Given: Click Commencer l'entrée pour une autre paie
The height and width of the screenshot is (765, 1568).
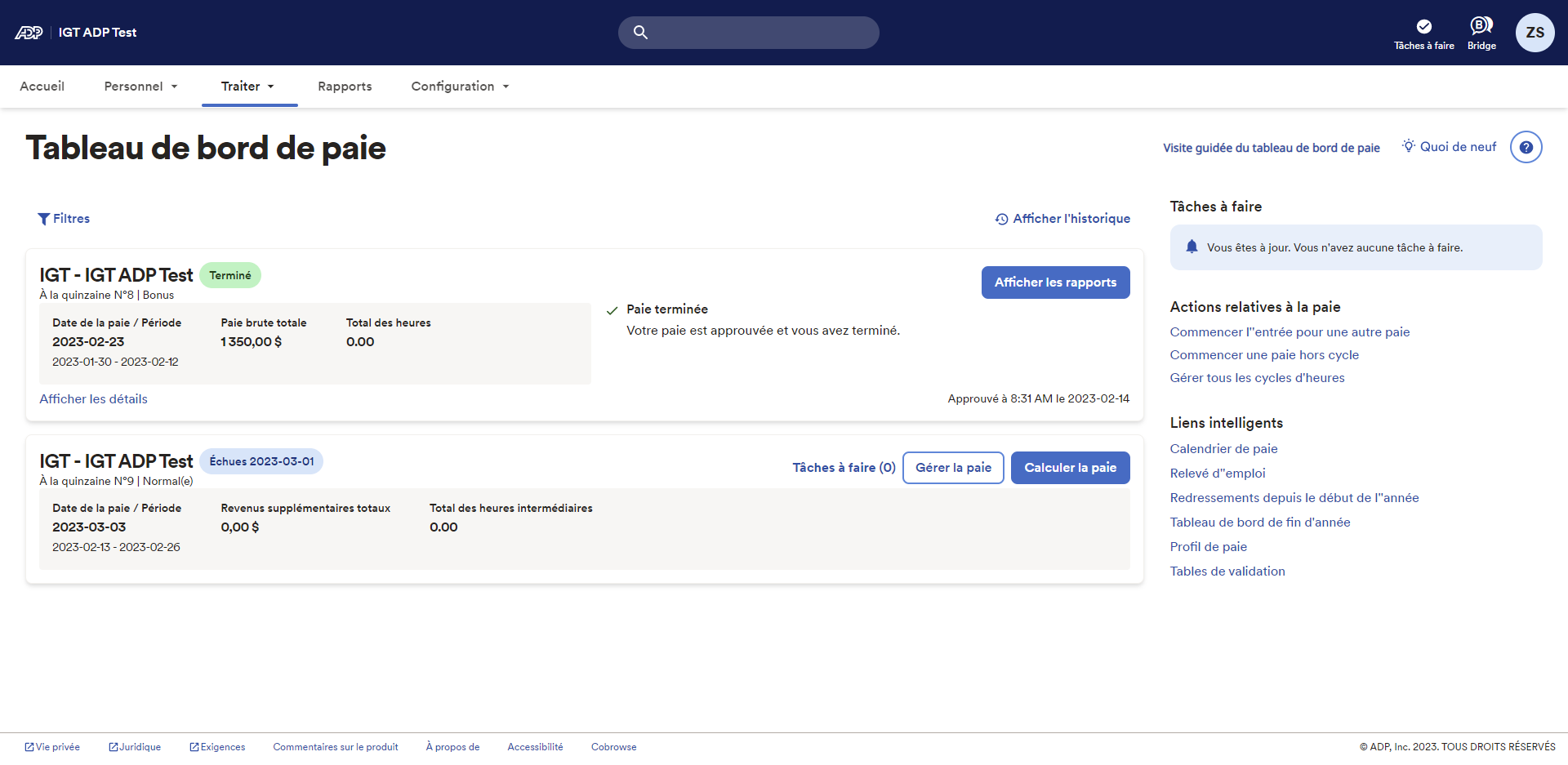Looking at the screenshot, I should tap(1290, 332).
